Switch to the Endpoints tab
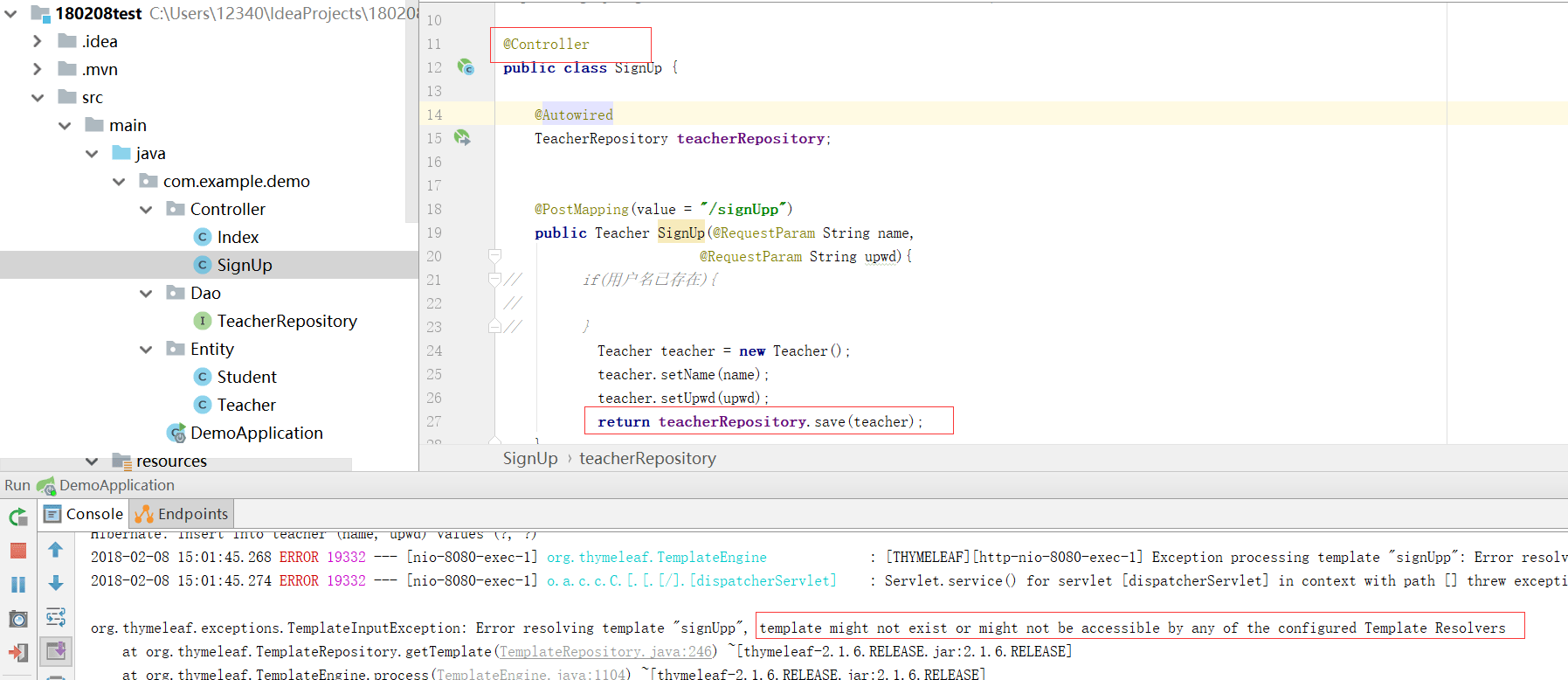The image size is (1568, 680). [182, 514]
